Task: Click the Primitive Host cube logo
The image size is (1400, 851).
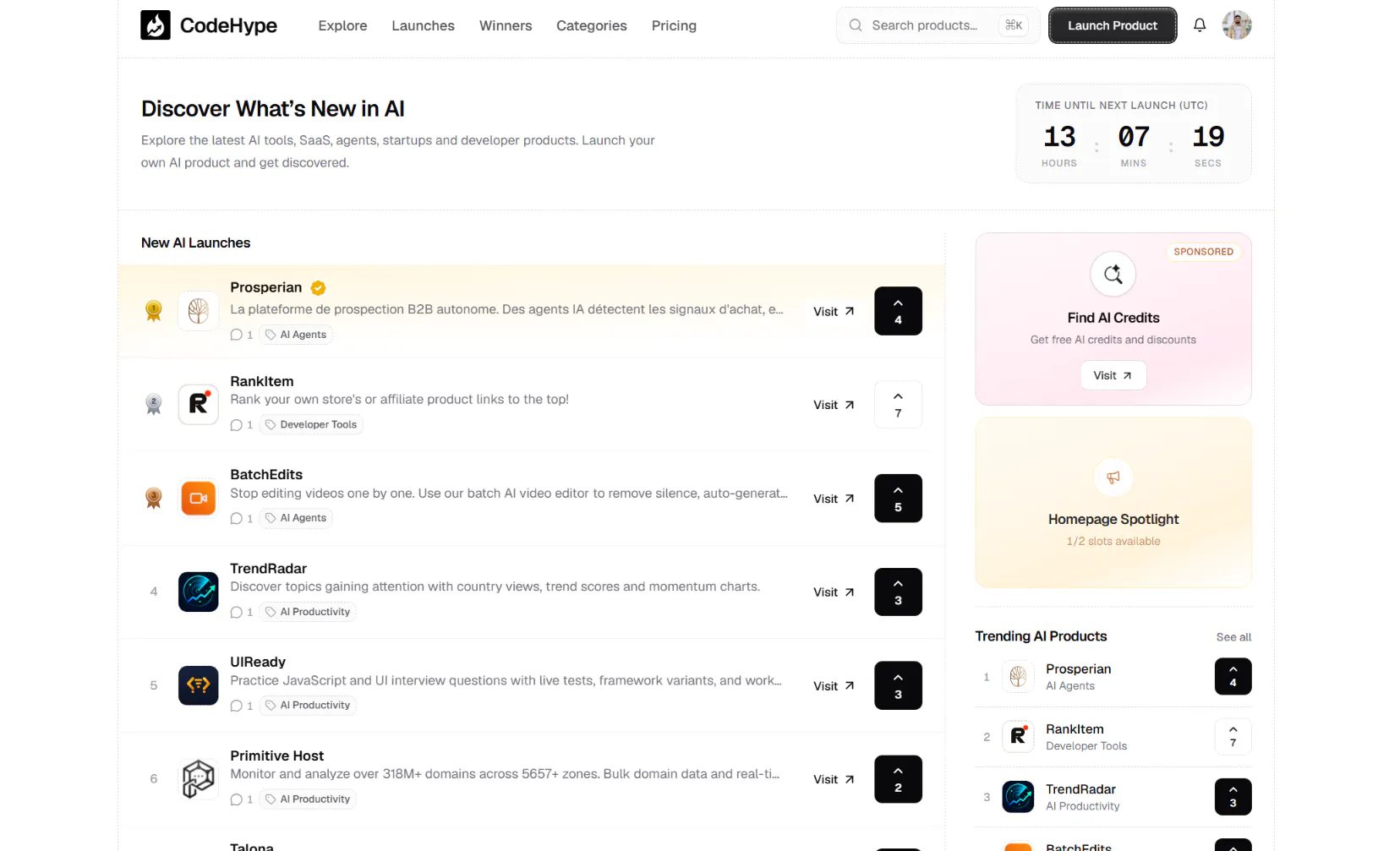Action: pyautogui.click(x=199, y=779)
